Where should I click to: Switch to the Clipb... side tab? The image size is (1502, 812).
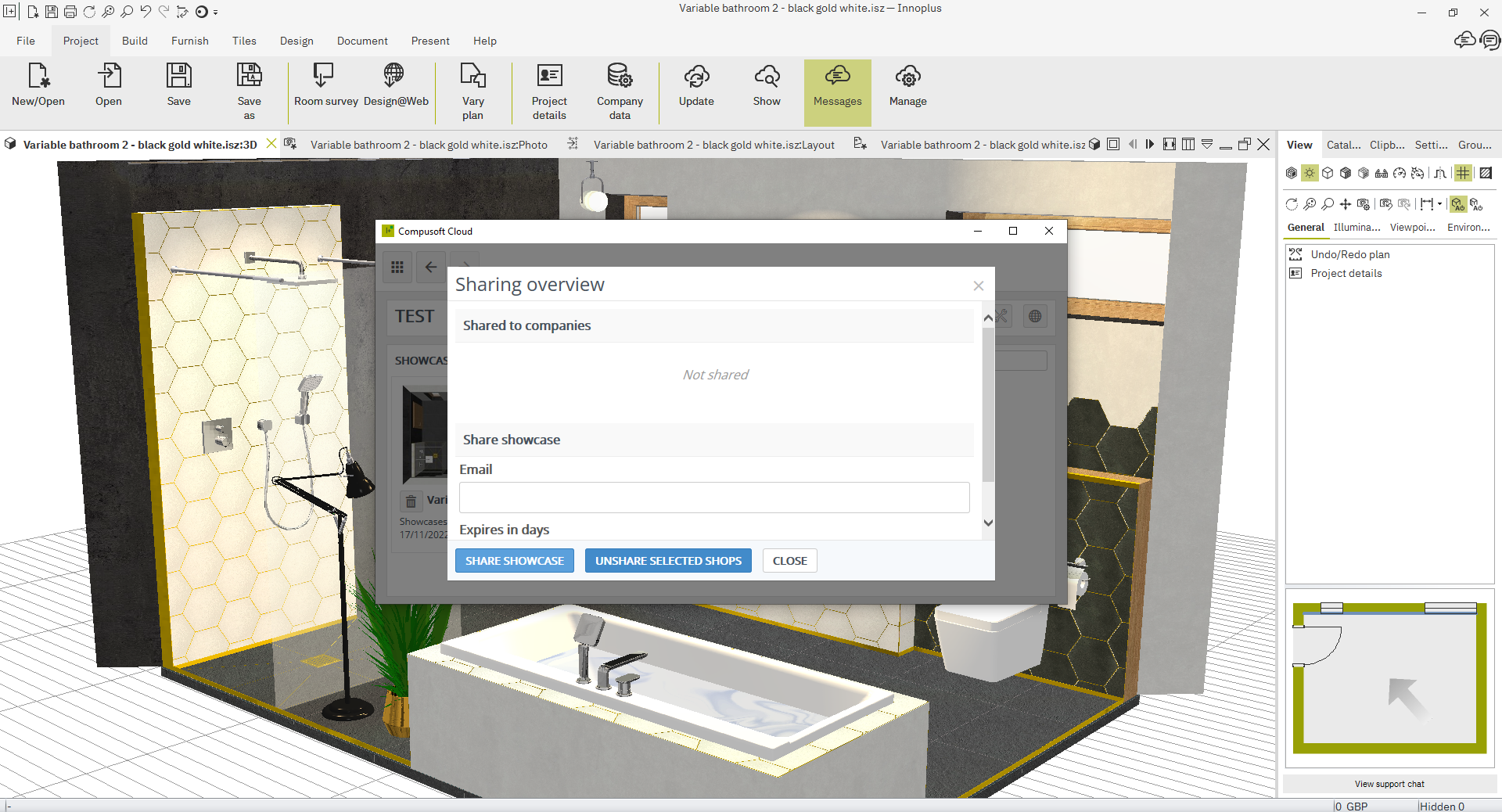tap(1387, 145)
